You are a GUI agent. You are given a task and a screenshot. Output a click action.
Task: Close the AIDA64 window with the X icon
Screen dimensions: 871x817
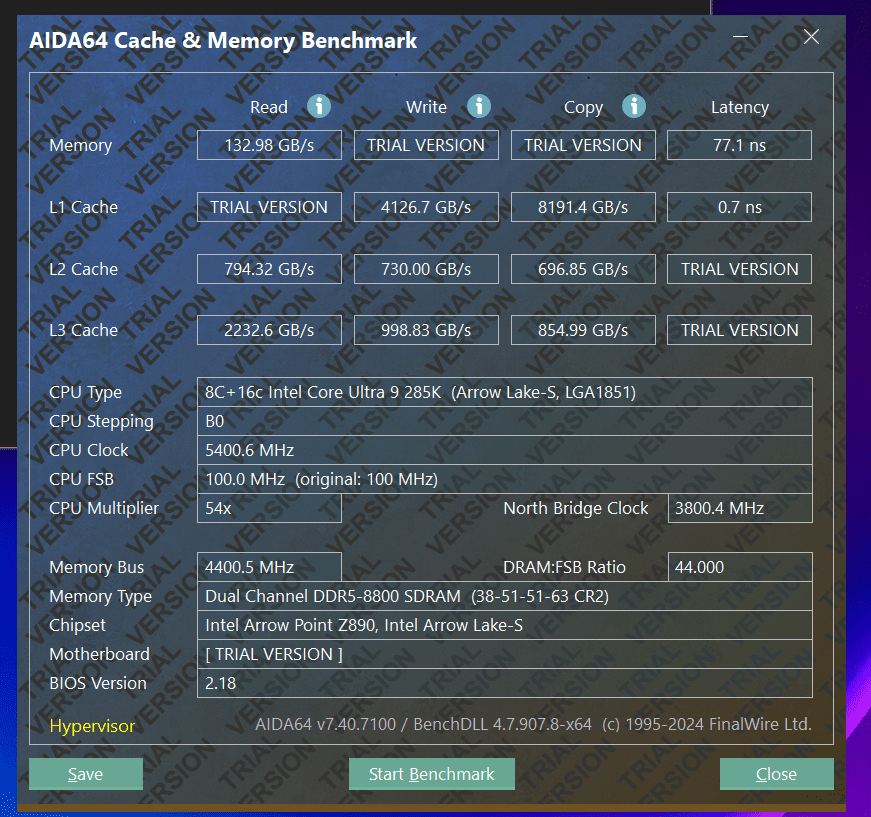[x=811, y=37]
